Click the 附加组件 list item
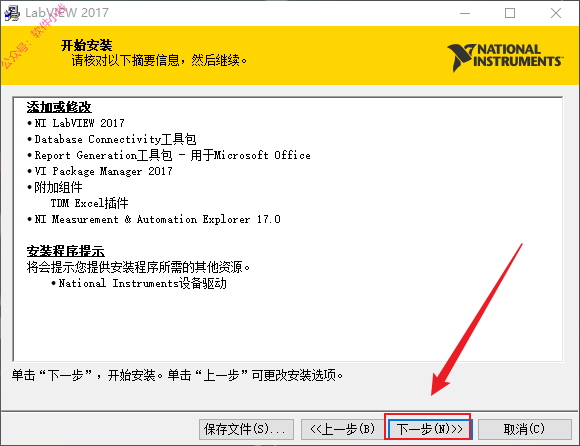 tap(55, 187)
